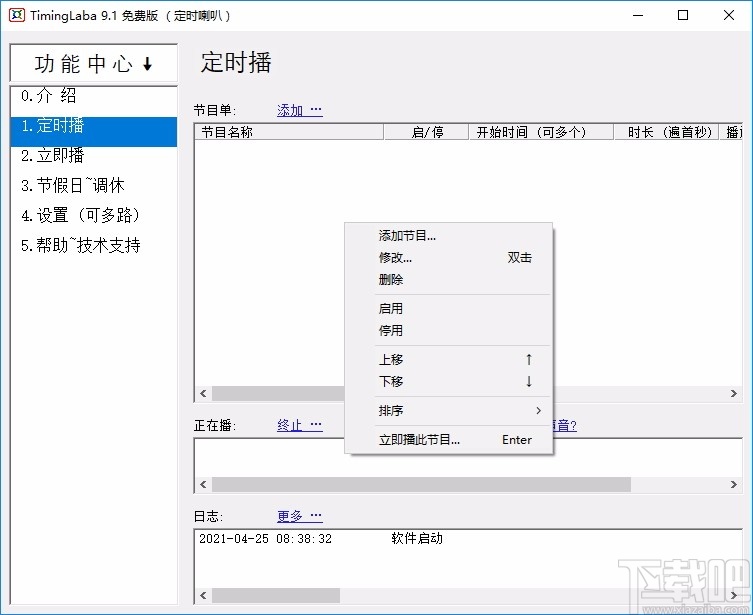The width and height of the screenshot is (753, 615).
Task: Click the 节目名称 column header
Action: coord(289,132)
